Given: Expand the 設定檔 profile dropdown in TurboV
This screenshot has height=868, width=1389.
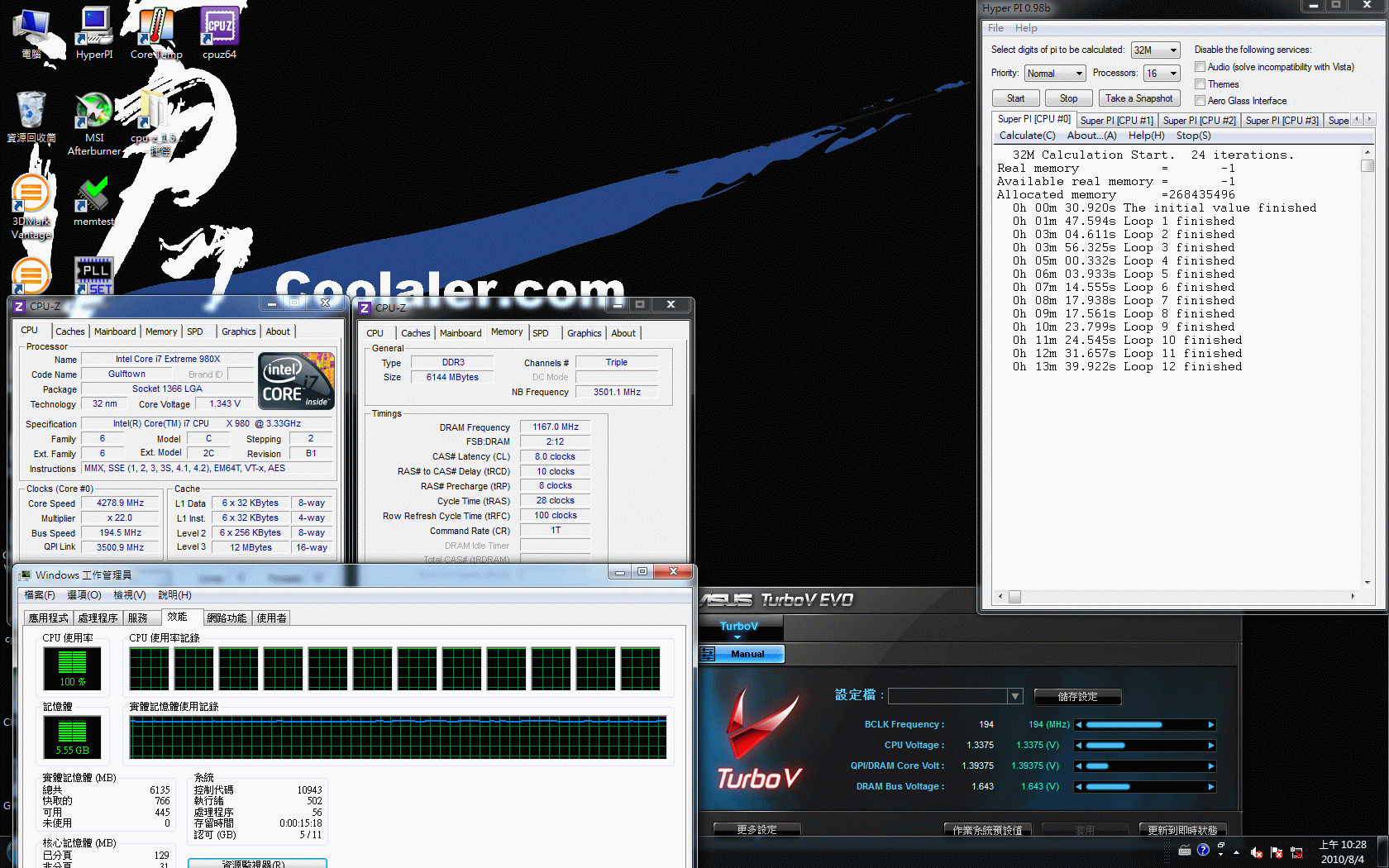Looking at the screenshot, I should tap(1015, 696).
